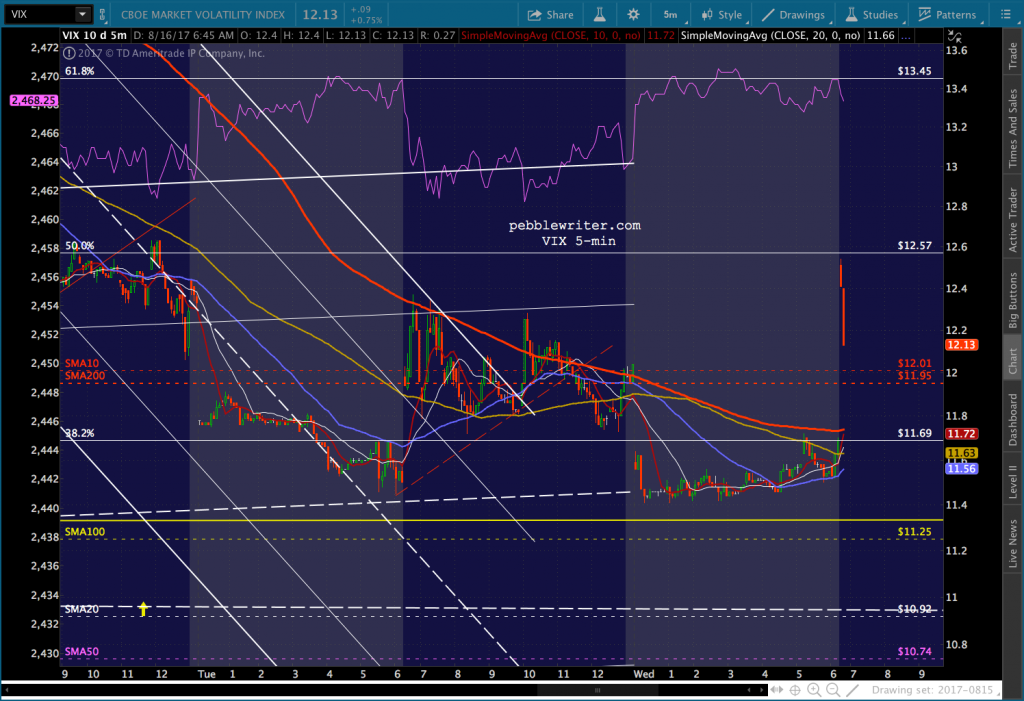Click the Share button

pos(551,14)
